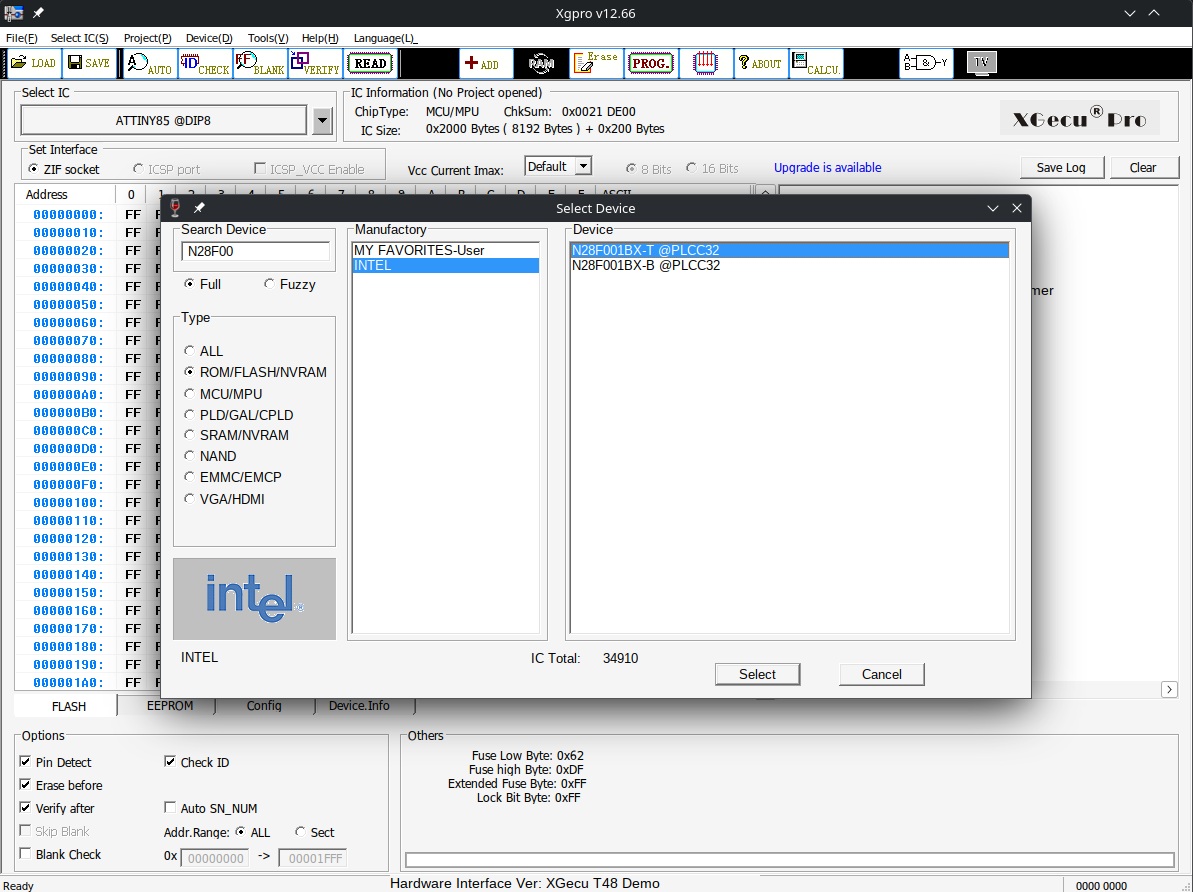Click the VERIFY toolbar icon
The width and height of the screenshot is (1193, 892).
[315, 63]
